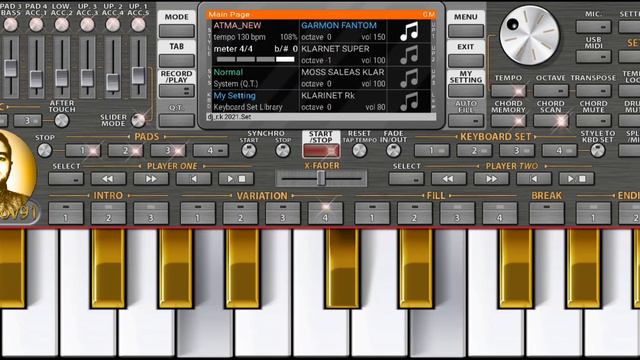The image size is (640, 360).
Task: Click the MY SETTING button
Action: coord(466,91)
